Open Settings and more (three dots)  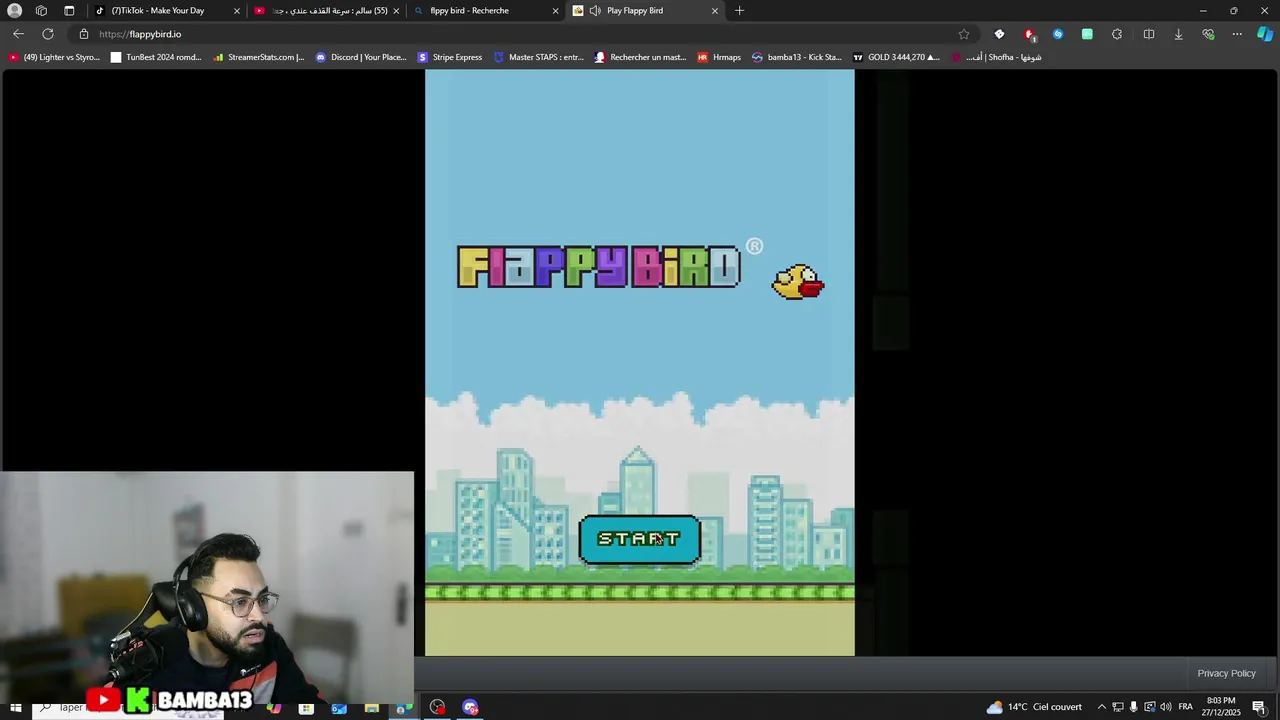[1237, 34]
